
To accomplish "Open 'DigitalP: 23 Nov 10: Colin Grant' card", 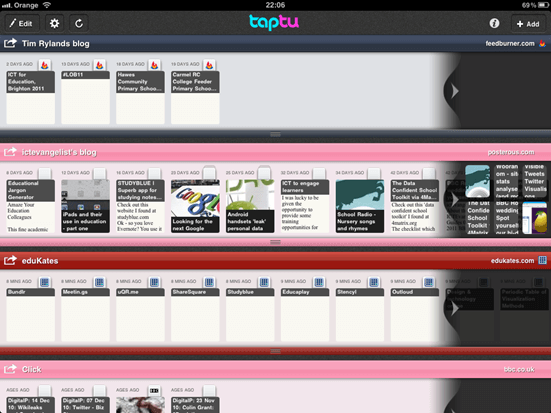I will coord(195,405).
